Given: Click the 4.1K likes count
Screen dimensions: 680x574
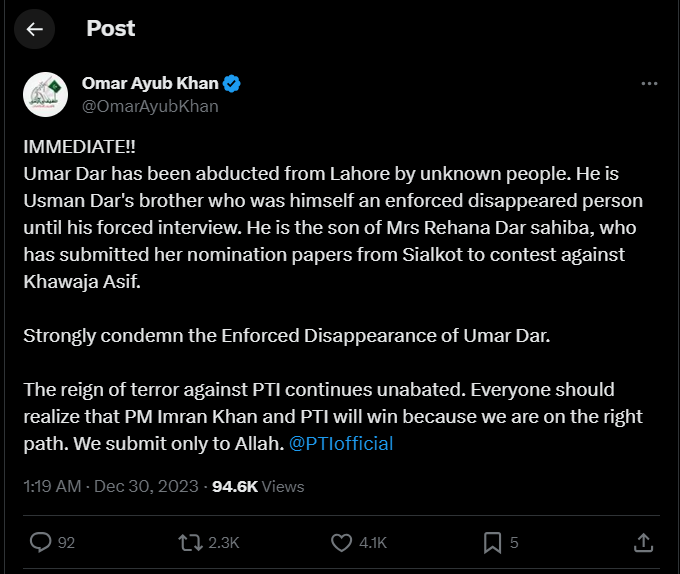Looking at the screenshot, I should tap(372, 543).
